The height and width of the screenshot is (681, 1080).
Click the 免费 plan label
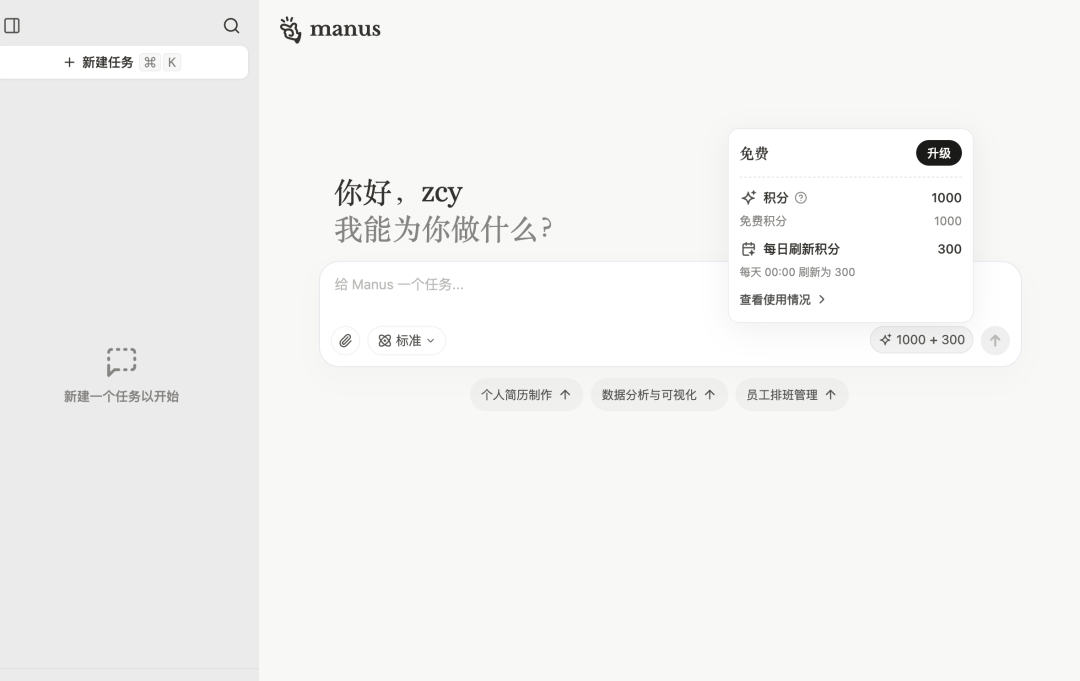point(754,154)
